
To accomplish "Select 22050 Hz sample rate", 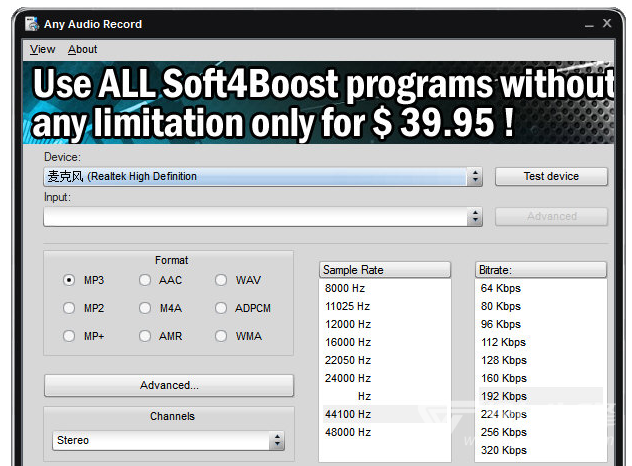I will point(385,360).
